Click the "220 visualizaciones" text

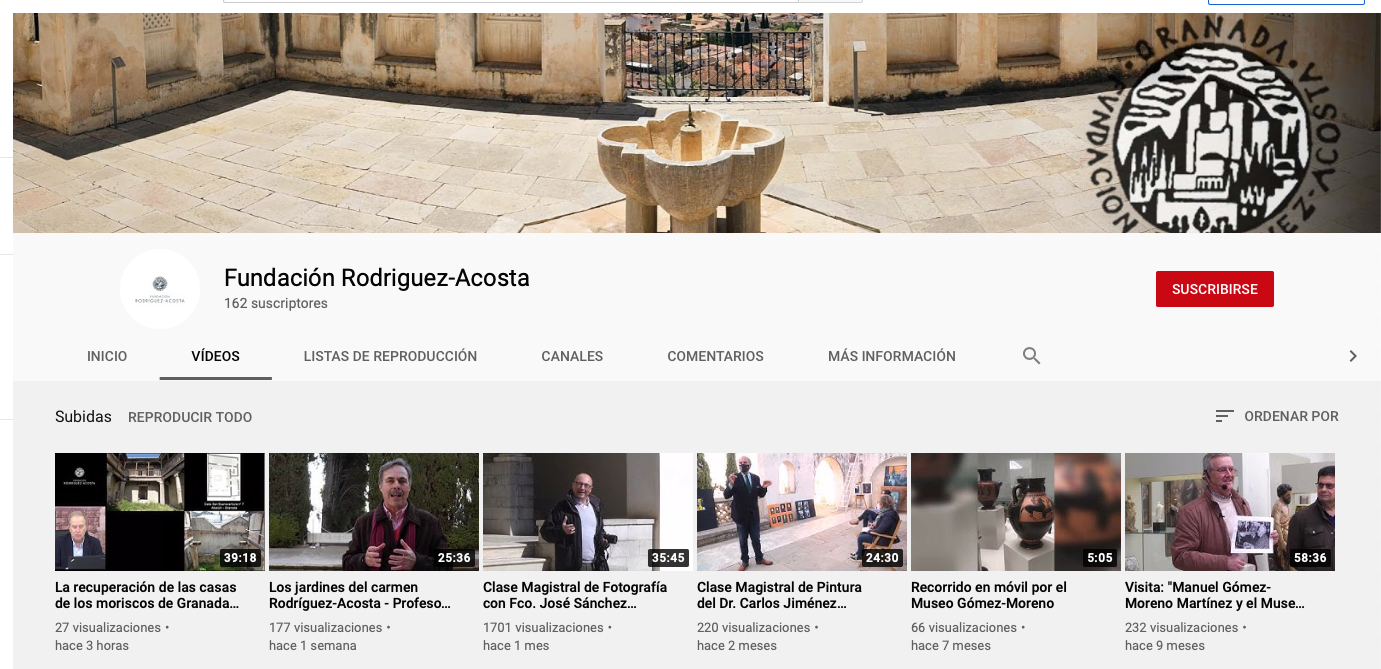(753, 628)
